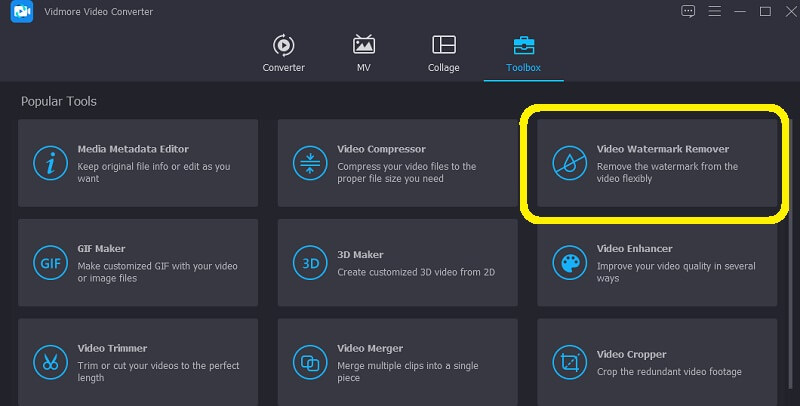Click the Video Compressor icon
This screenshot has height=406, width=800.
(310, 163)
